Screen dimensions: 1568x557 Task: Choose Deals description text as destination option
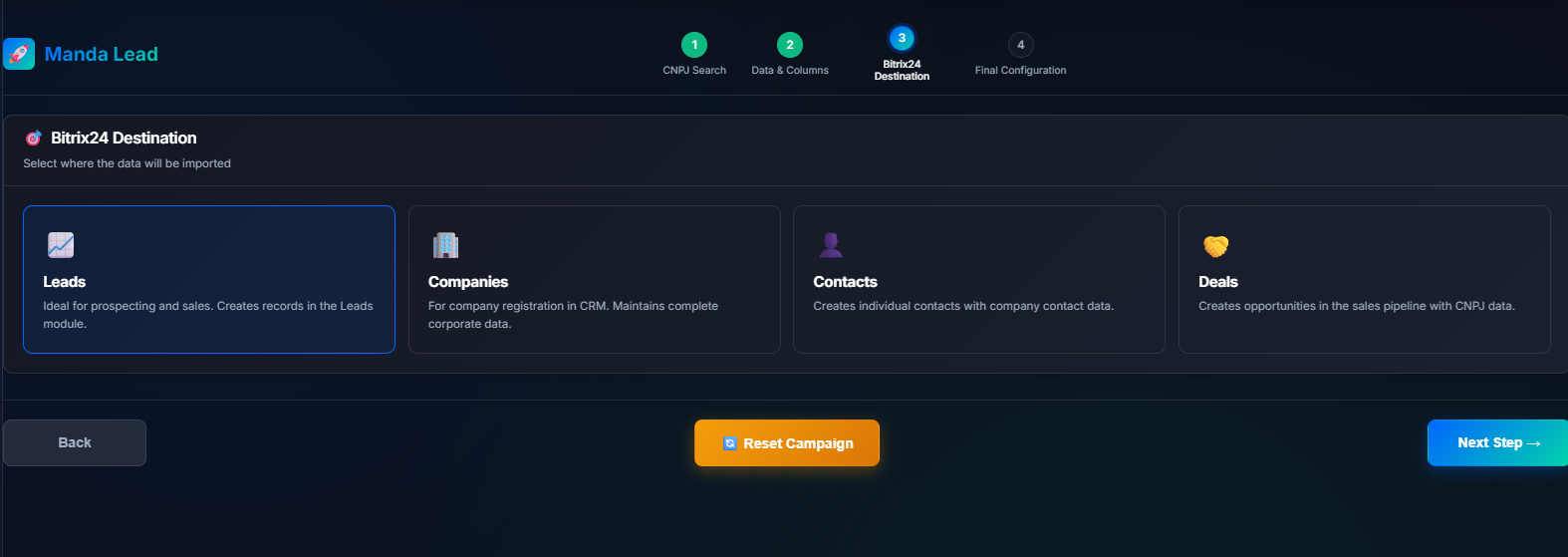pos(1356,306)
